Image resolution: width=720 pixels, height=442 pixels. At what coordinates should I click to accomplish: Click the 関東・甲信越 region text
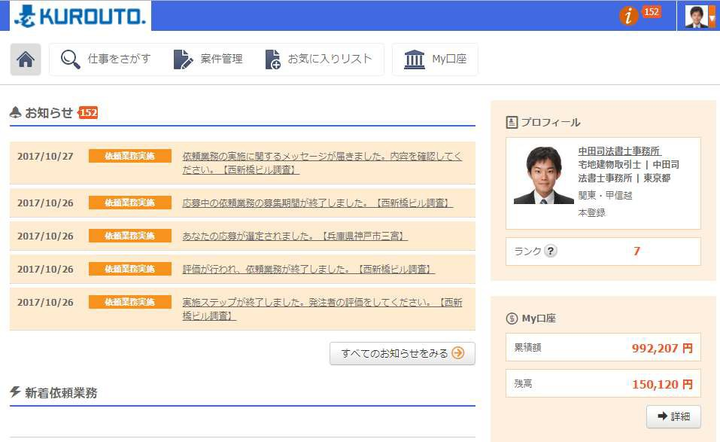[605, 196]
